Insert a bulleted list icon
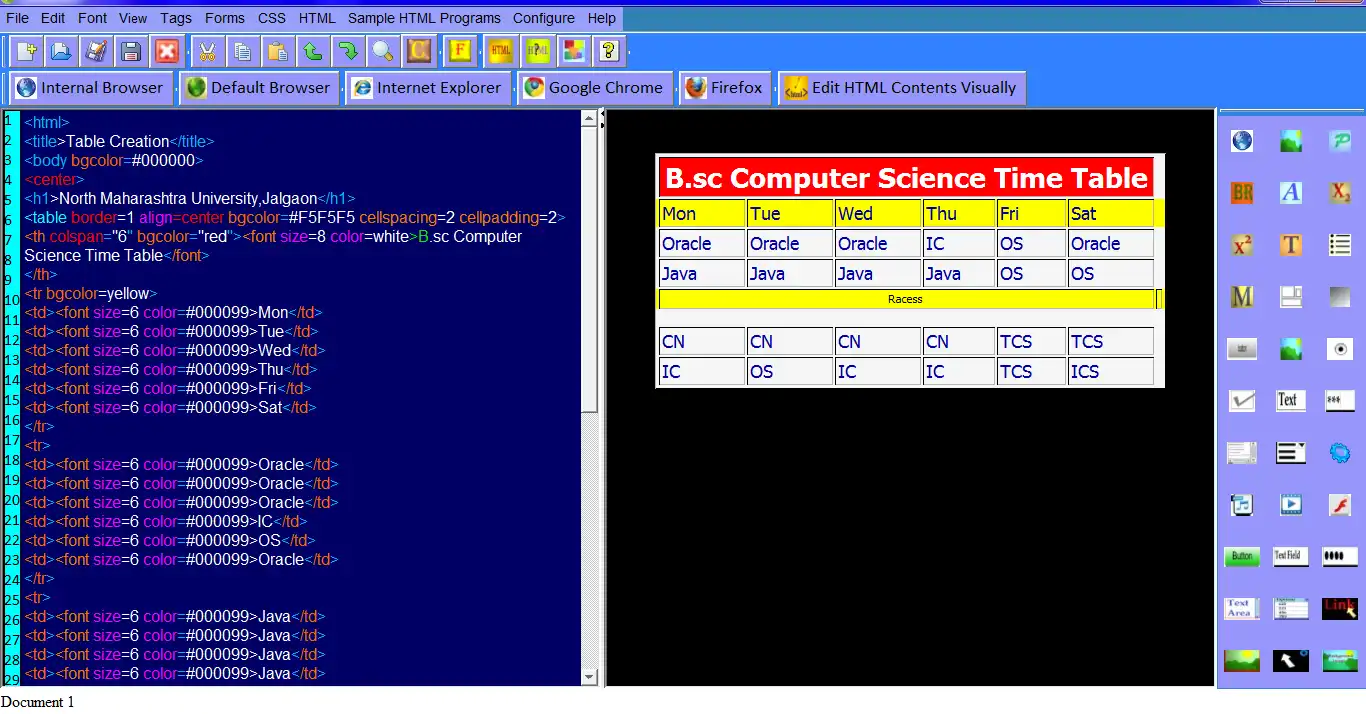The height and width of the screenshot is (714, 1366). [1340, 245]
